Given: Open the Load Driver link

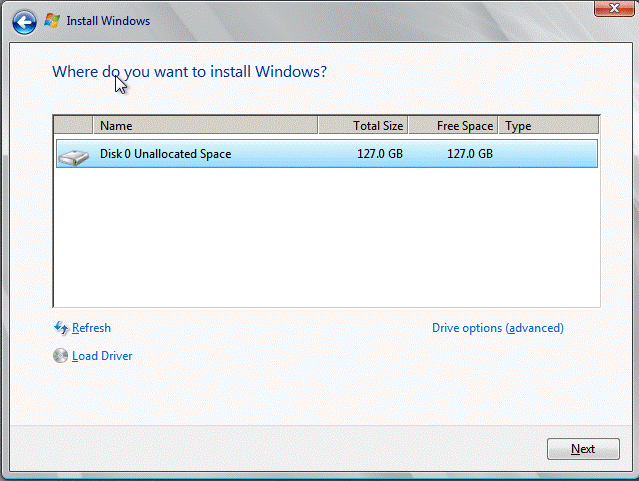Looking at the screenshot, I should click(102, 356).
